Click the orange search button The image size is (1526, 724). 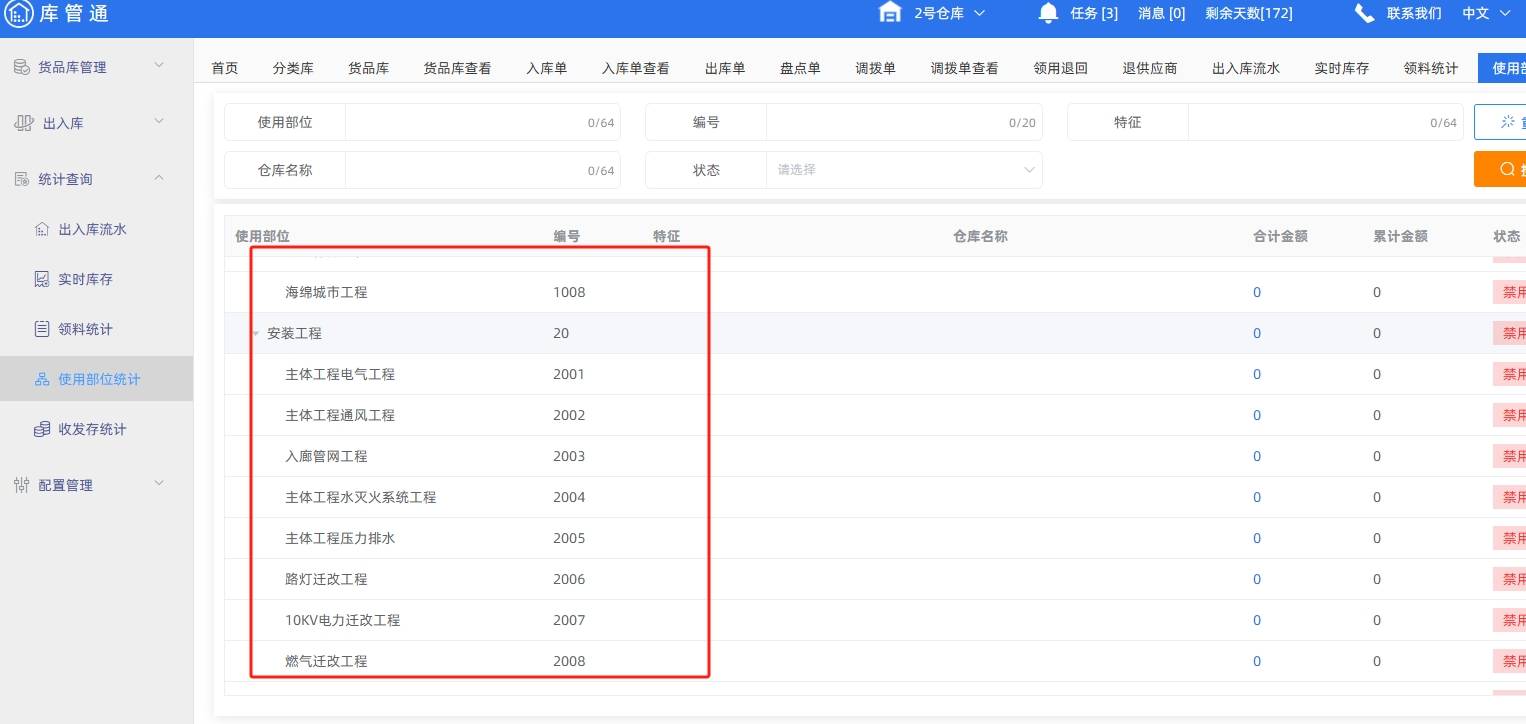[1502, 169]
